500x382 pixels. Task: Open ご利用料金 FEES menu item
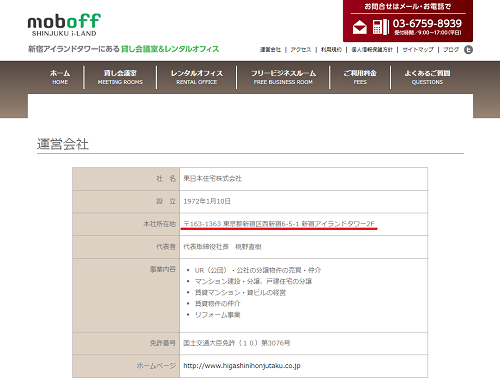pyautogui.click(x=360, y=77)
